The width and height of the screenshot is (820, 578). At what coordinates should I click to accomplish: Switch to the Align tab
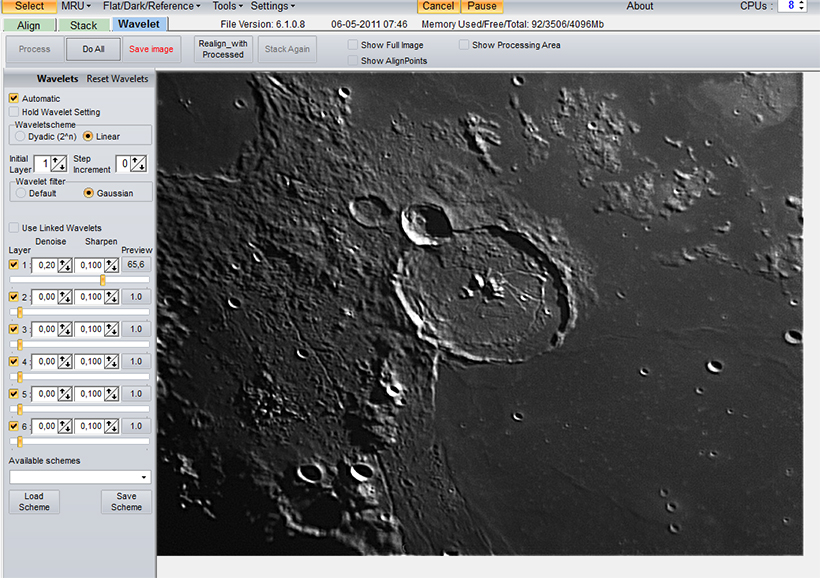pyautogui.click(x=29, y=25)
